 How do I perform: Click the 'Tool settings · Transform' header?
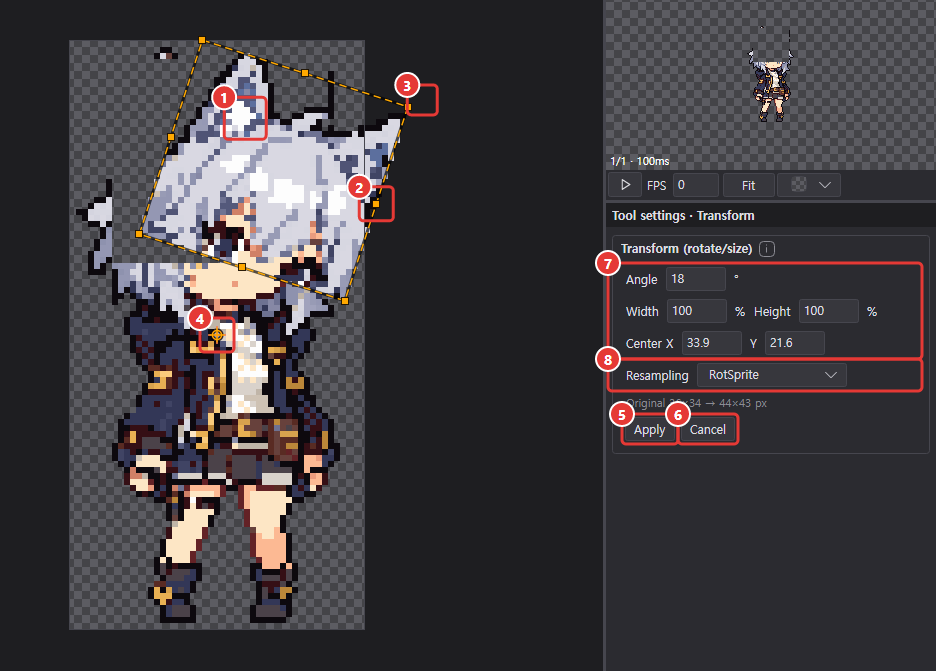(x=683, y=216)
